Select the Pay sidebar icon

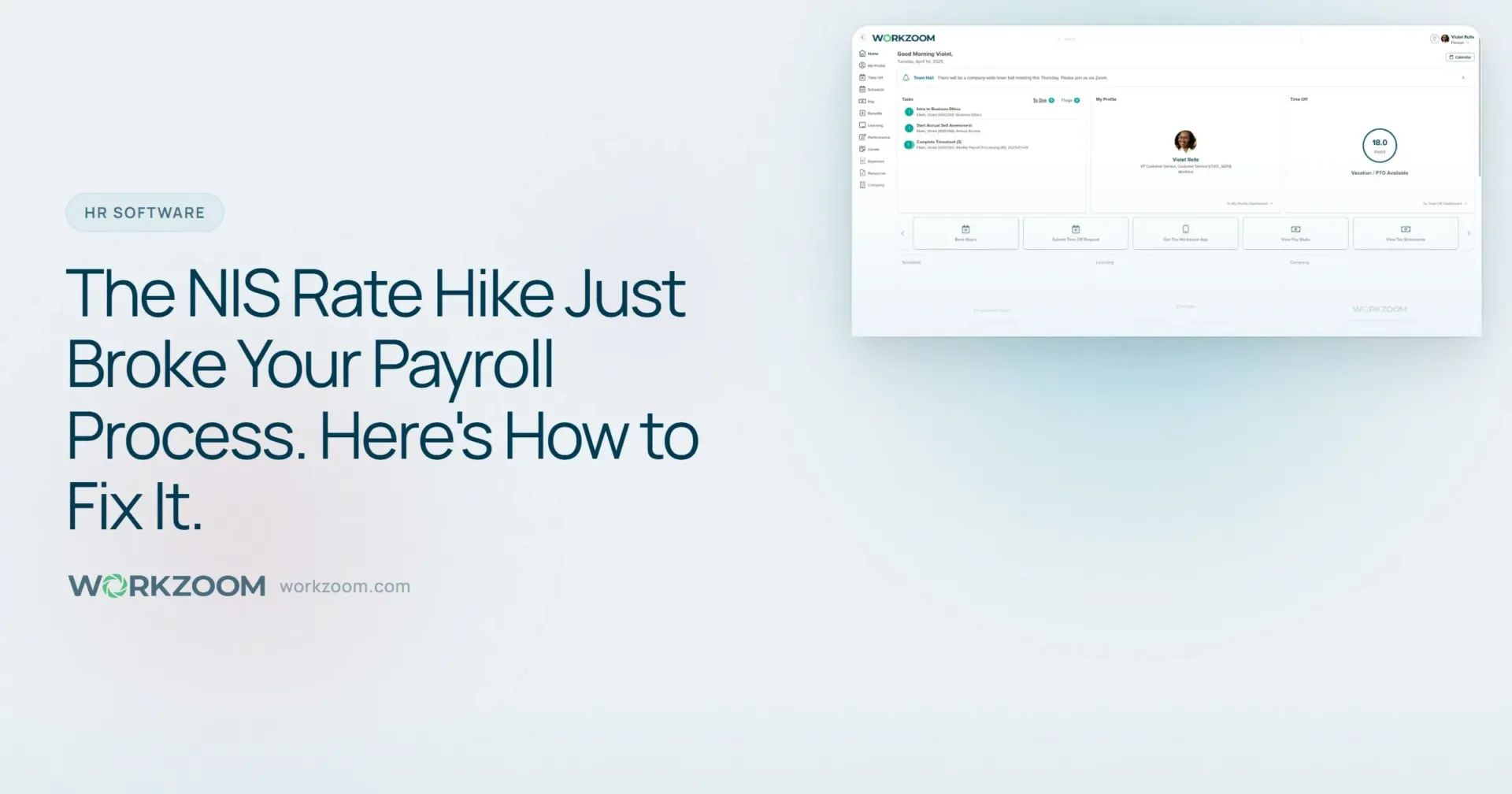point(862,101)
